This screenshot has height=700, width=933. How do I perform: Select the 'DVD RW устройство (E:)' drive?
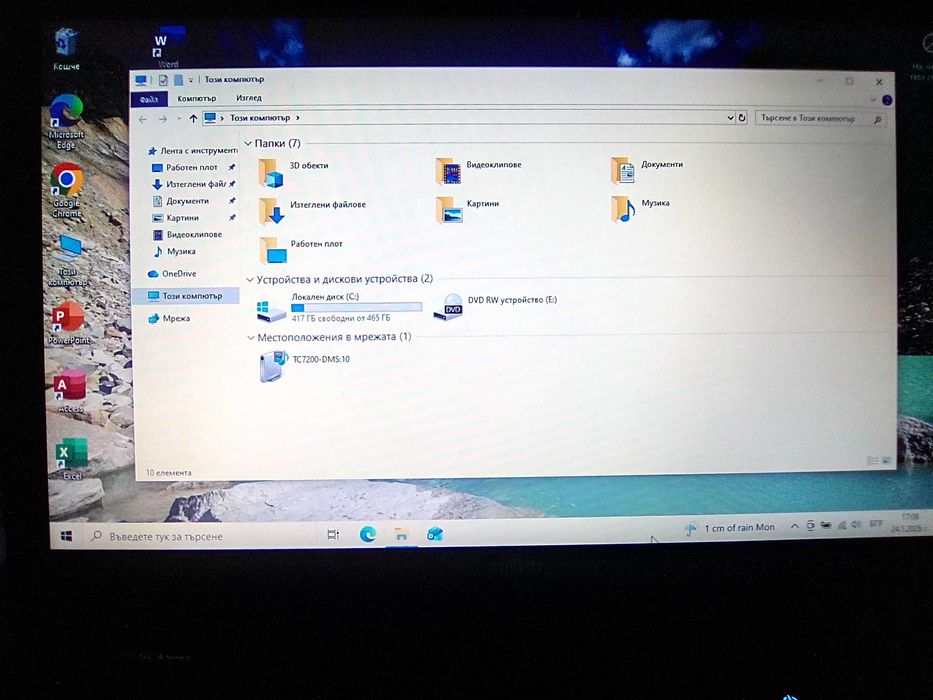pyautogui.click(x=495, y=306)
